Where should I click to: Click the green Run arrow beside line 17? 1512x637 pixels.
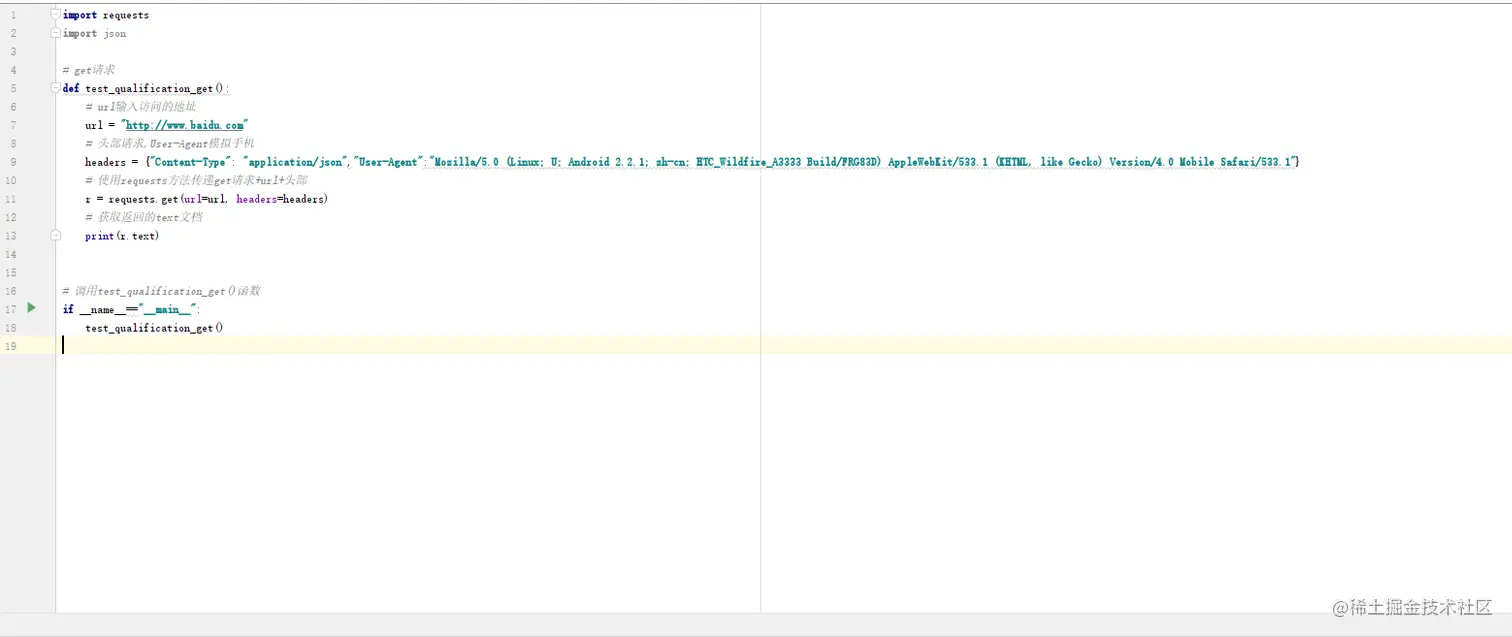tap(31, 308)
